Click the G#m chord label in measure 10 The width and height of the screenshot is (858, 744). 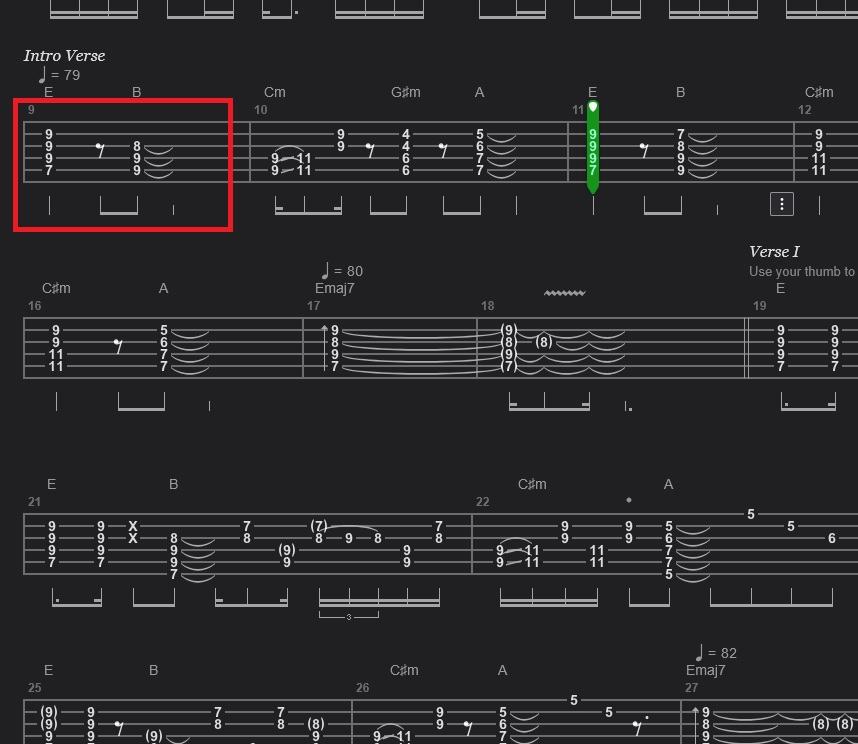coord(405,92)
